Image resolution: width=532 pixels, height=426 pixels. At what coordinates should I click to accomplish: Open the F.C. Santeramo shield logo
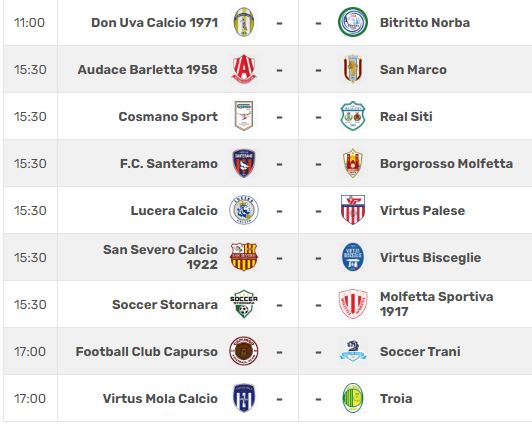pos(244,163)
